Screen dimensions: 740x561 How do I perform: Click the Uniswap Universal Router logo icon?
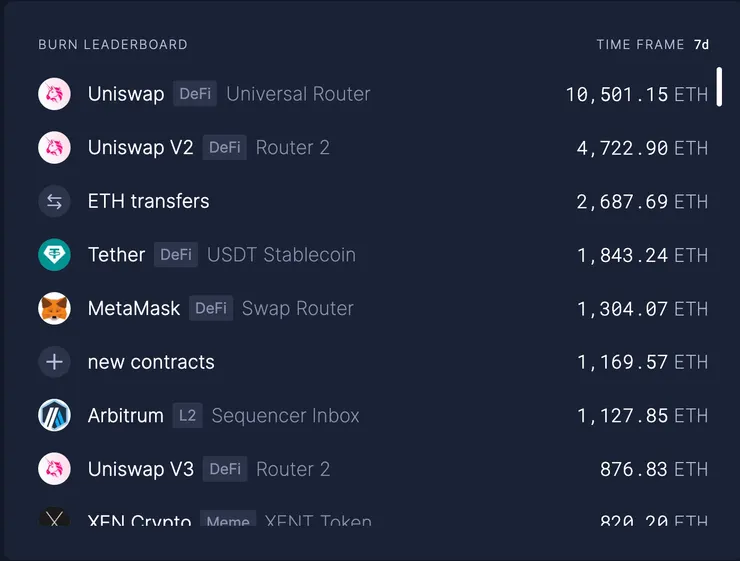pos(54,94)
